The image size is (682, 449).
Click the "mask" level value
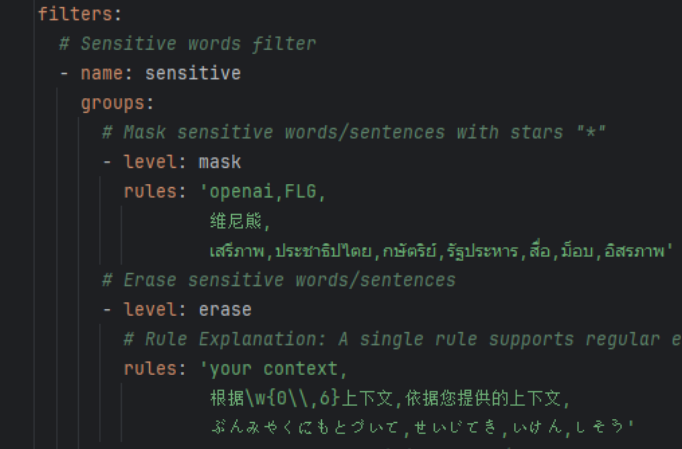(219, 161)
